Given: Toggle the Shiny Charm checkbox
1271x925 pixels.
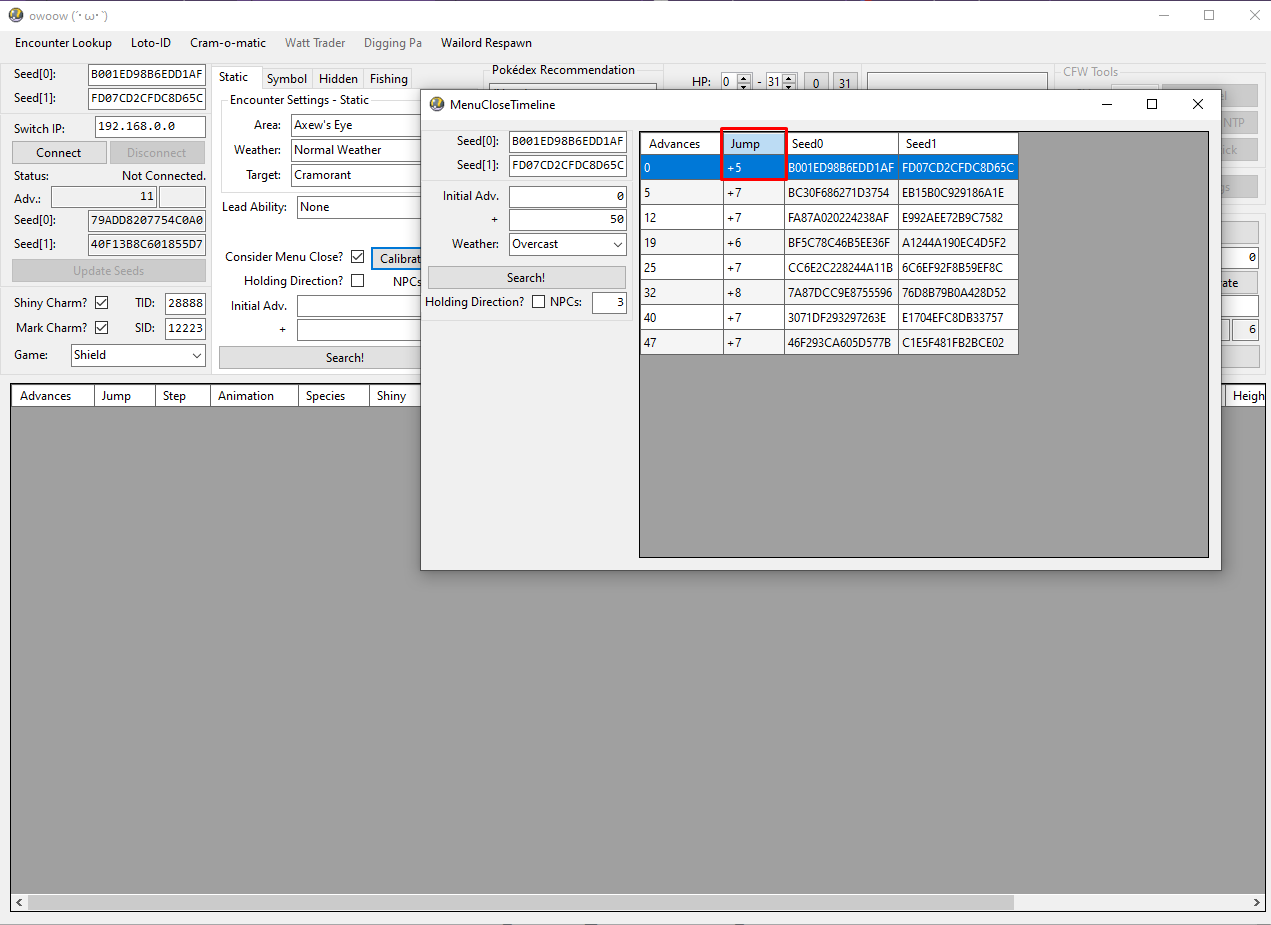Looking at the screenshot, I should pos(101,303).
